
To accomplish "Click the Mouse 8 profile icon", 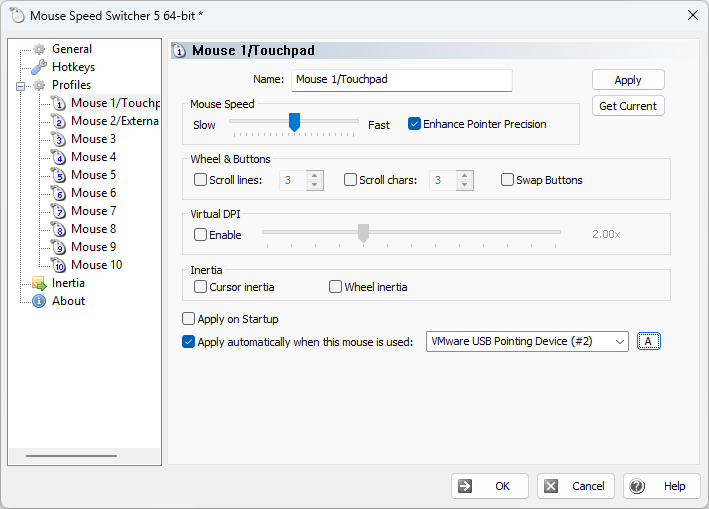I will (58, 229).
